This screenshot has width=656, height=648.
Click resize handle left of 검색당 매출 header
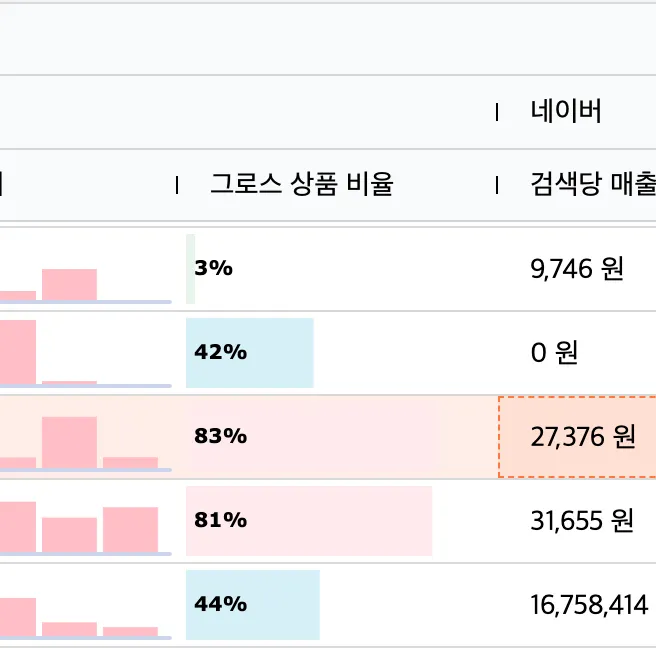497,184
